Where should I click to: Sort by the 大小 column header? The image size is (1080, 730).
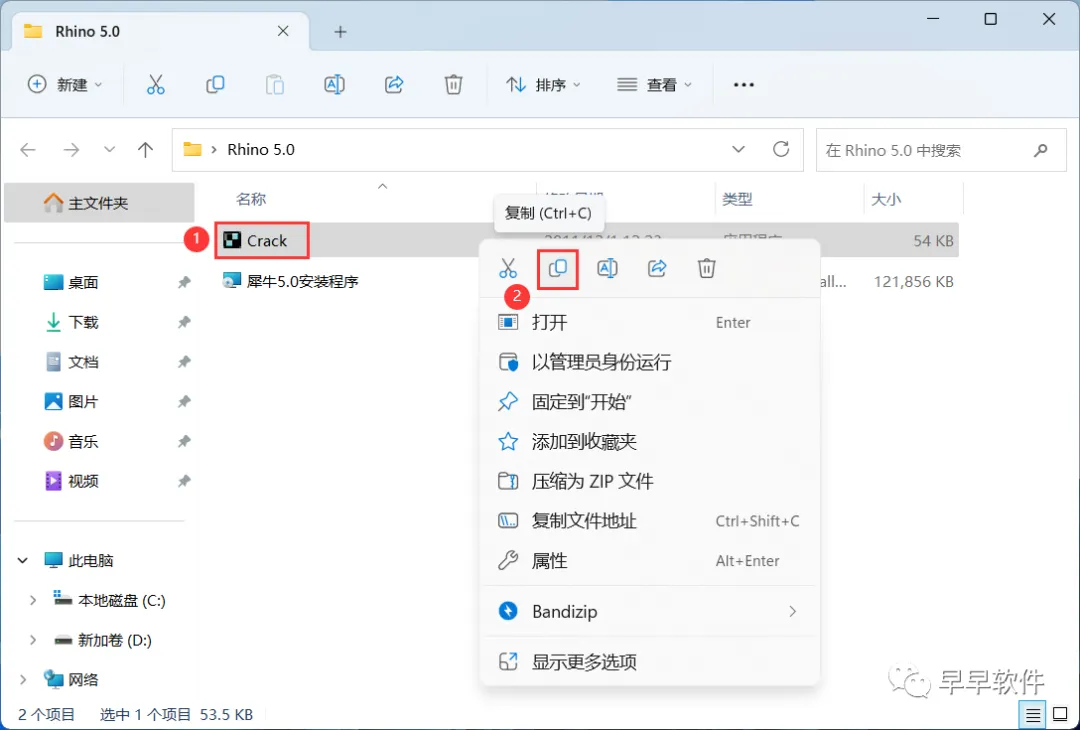(886, 200)
